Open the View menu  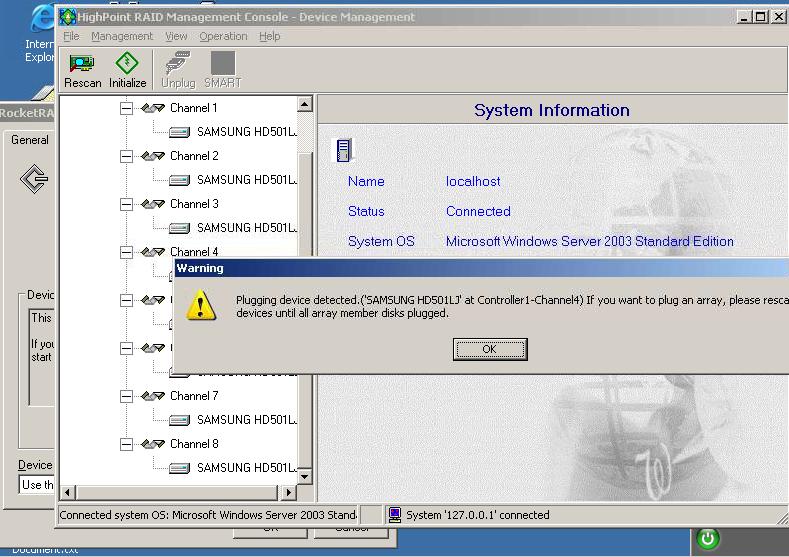[x=176, y=36]
